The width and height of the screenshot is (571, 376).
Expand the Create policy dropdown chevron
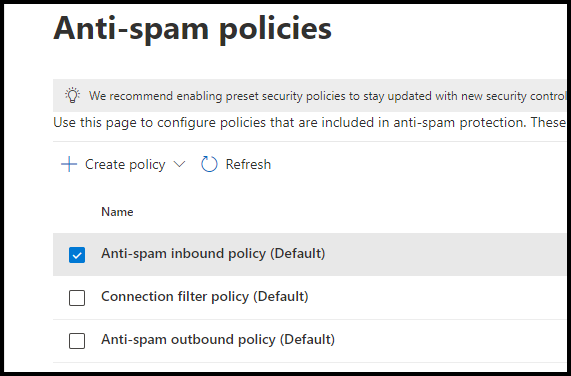(179, 164)
